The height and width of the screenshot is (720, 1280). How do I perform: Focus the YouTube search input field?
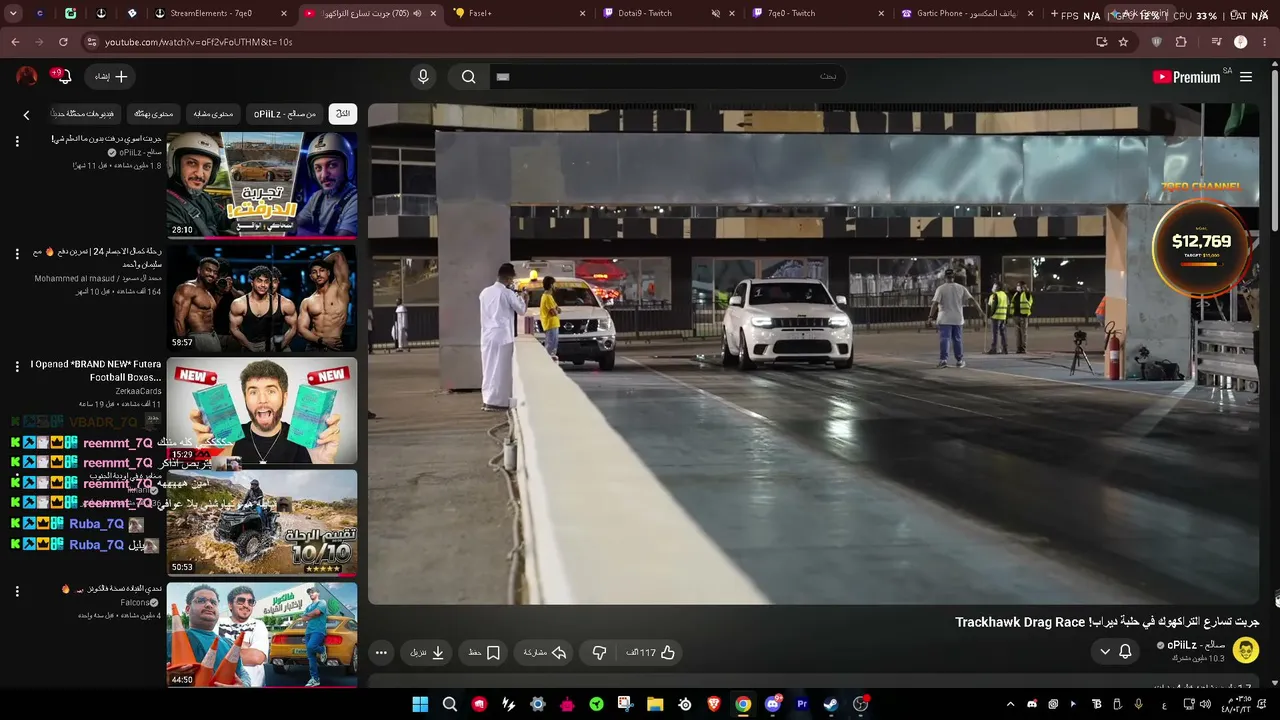tap(666, 77)
